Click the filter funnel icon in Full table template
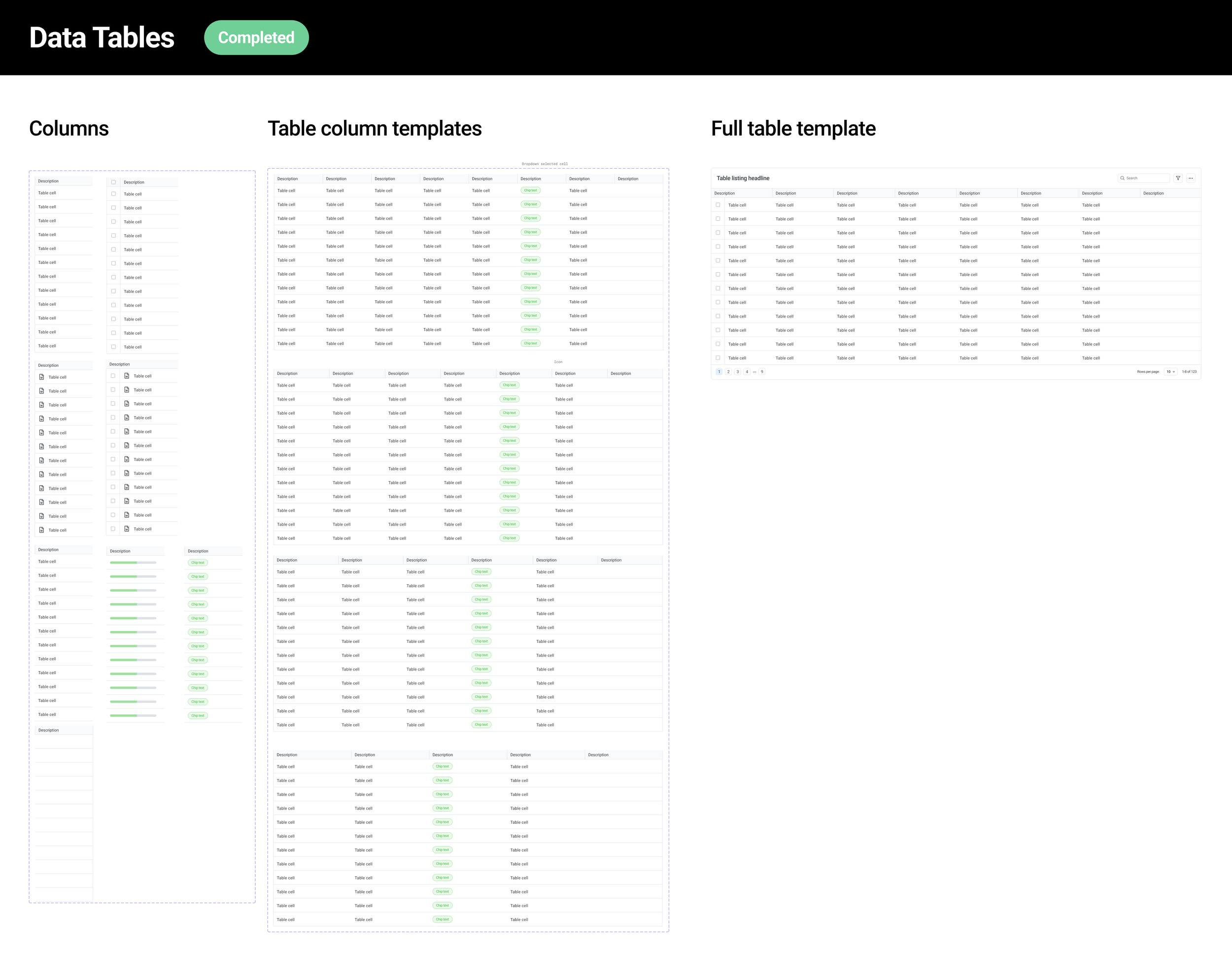 click(1178, 178)
